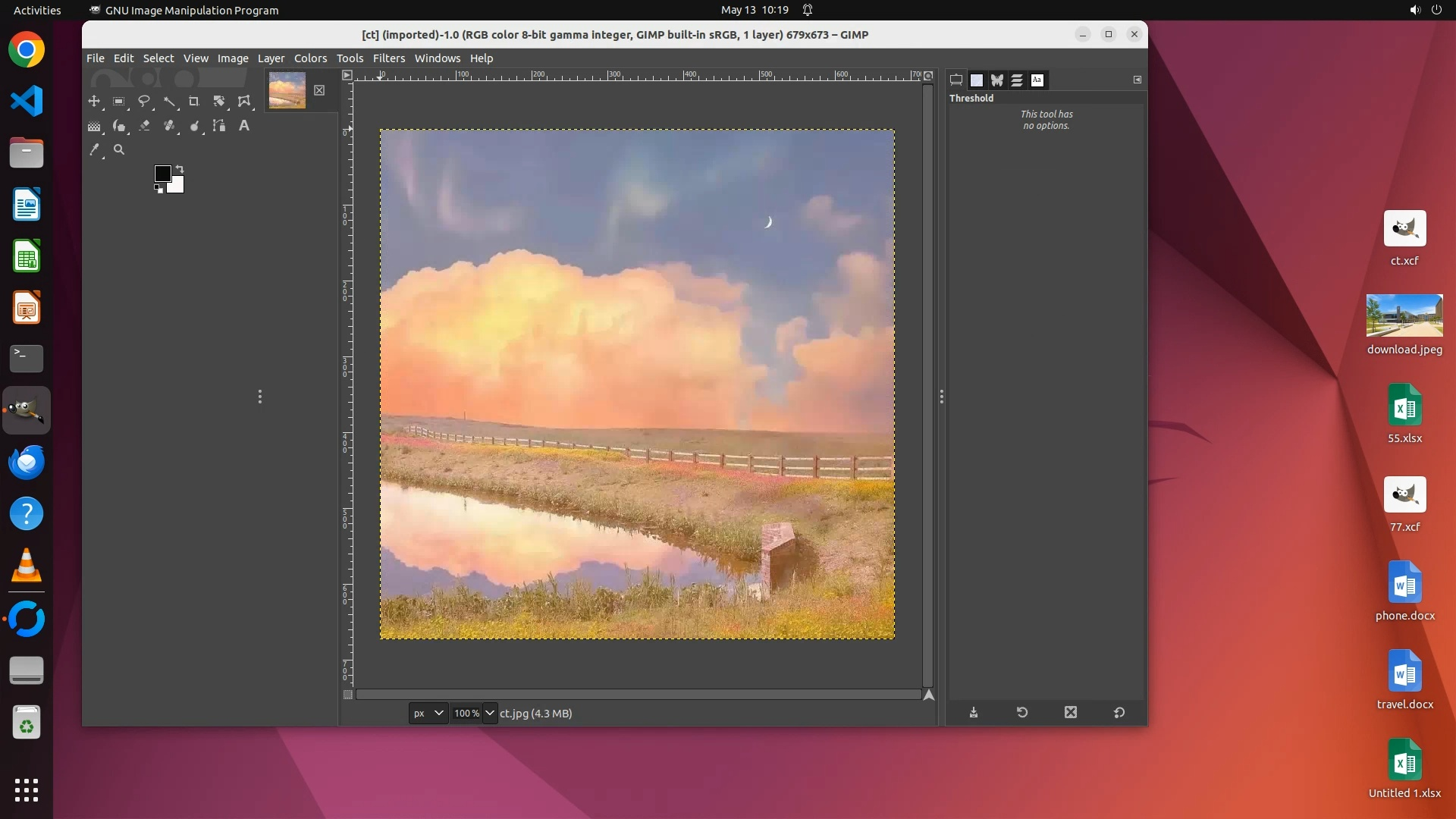Select the Free Select lasso tool
The height and width of the screenshot is (819, 1456).
click(144, 101)
